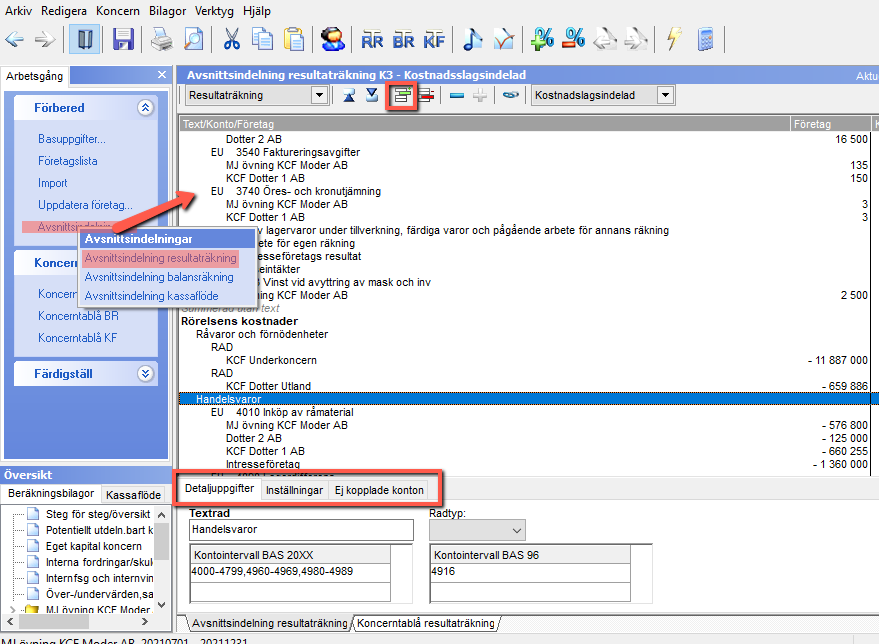Open the Basuppgifter... link
The width and height of the screenshot is (879, 644).
point(72,139)
